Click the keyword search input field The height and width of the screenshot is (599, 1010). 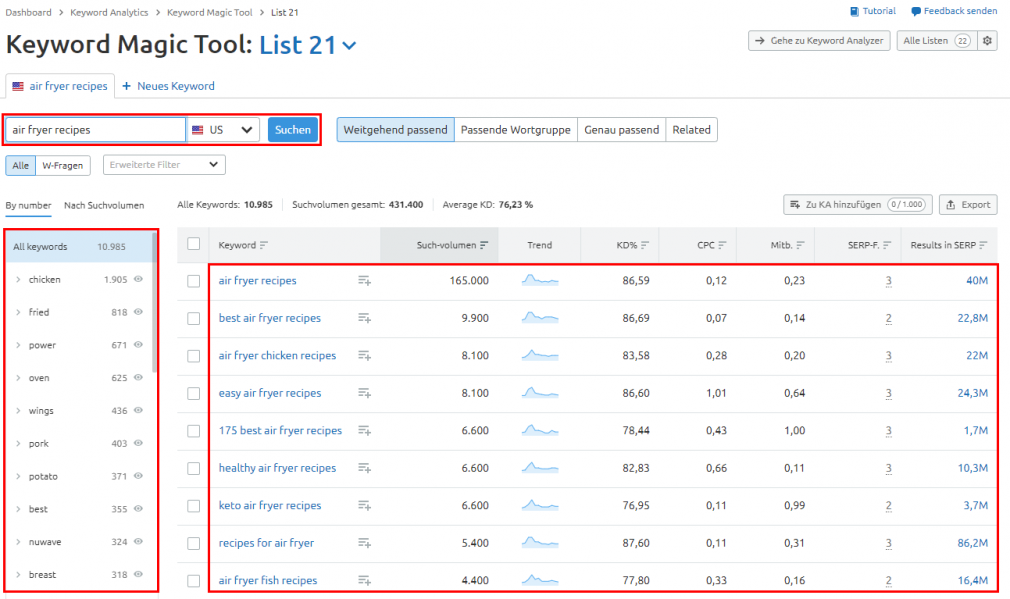(95, 129)
